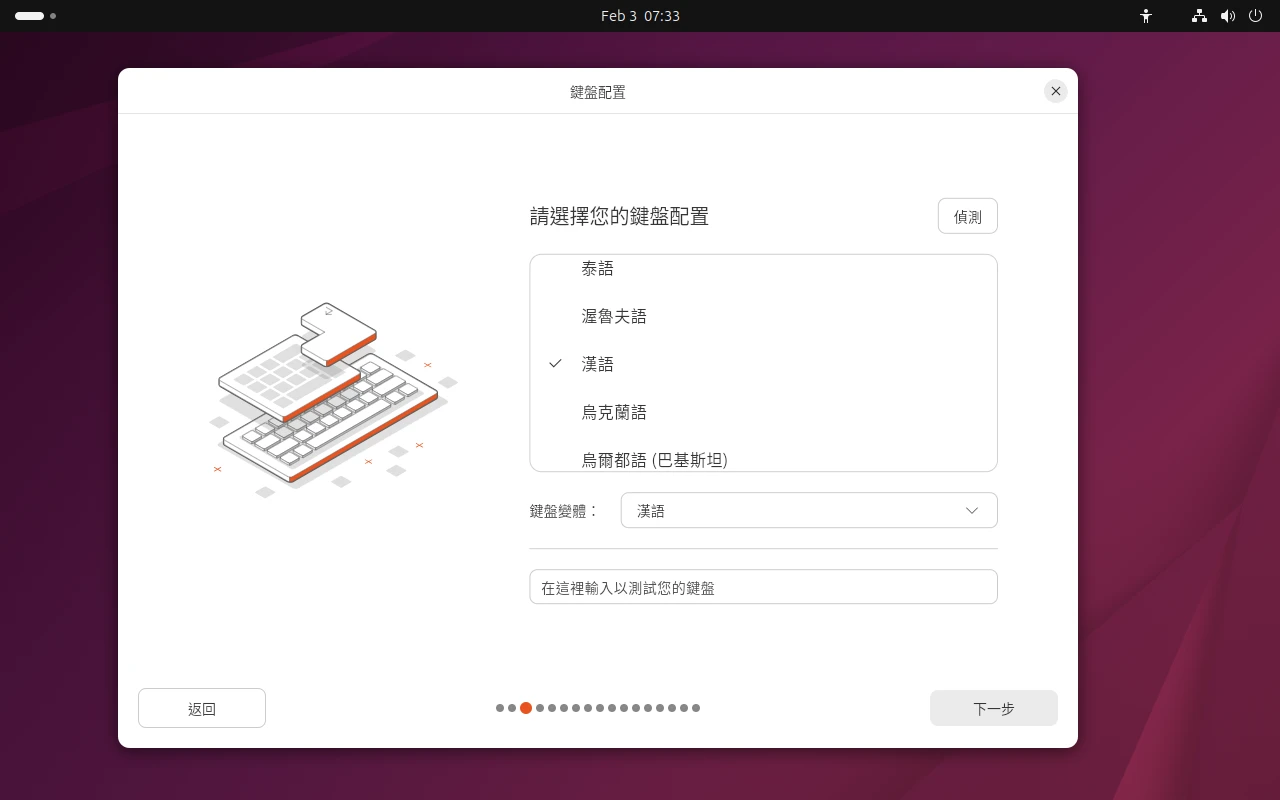Choose 烏爾都語 (巴基斯坦) layout

[654, 459]
